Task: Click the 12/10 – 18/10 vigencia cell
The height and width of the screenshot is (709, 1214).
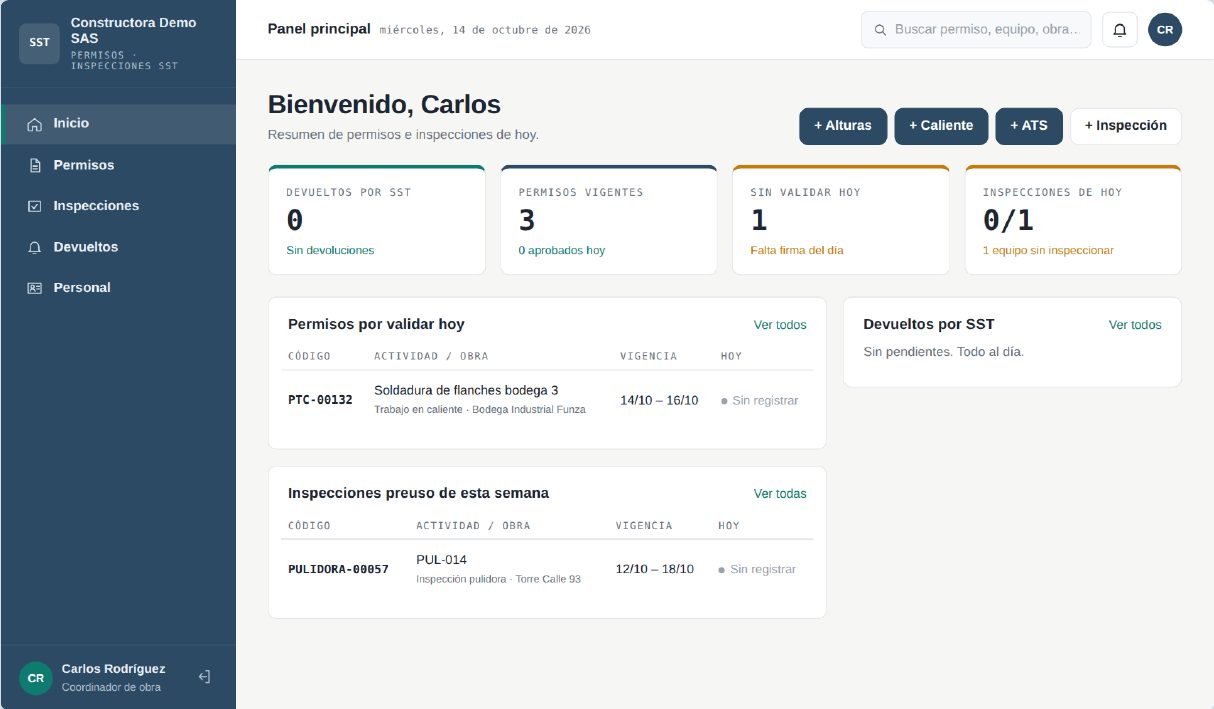Action: click(655, 569)
